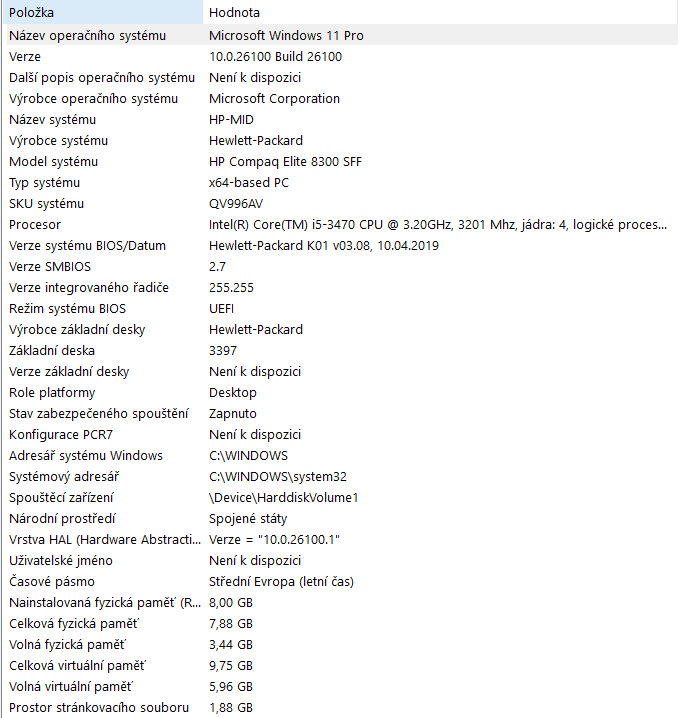Click the value '10.0.26100 Build 26100'
The height and width of the screenshot is (718, 692).
[275, 57]
